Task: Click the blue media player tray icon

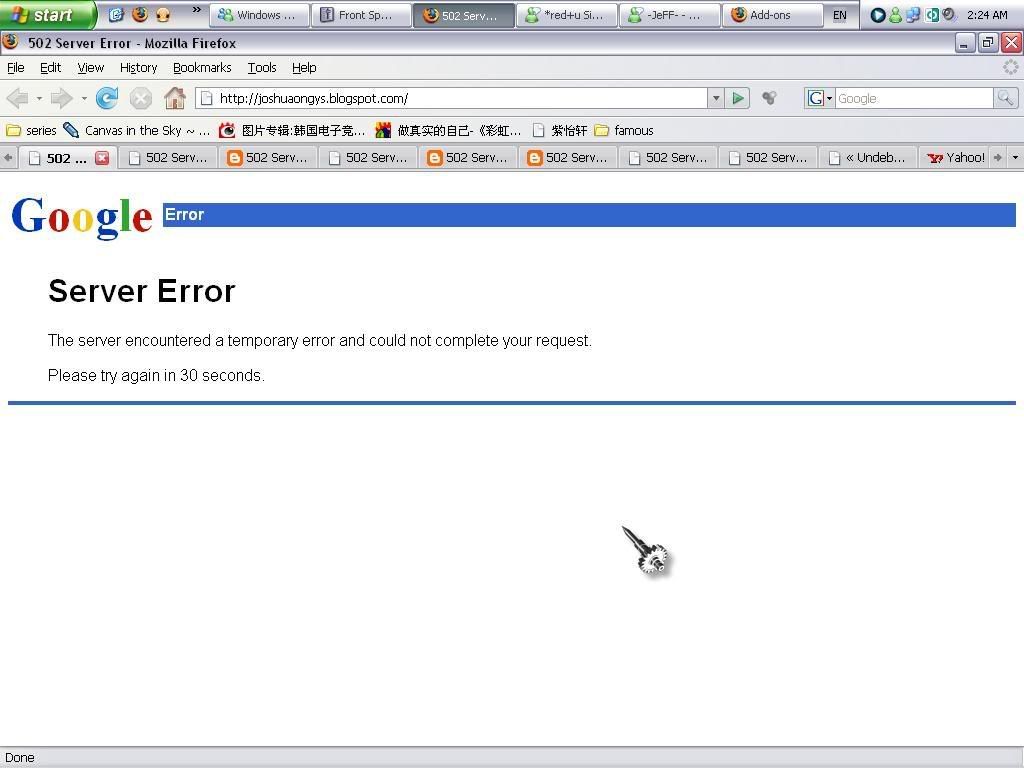Action: coord(878,15)
